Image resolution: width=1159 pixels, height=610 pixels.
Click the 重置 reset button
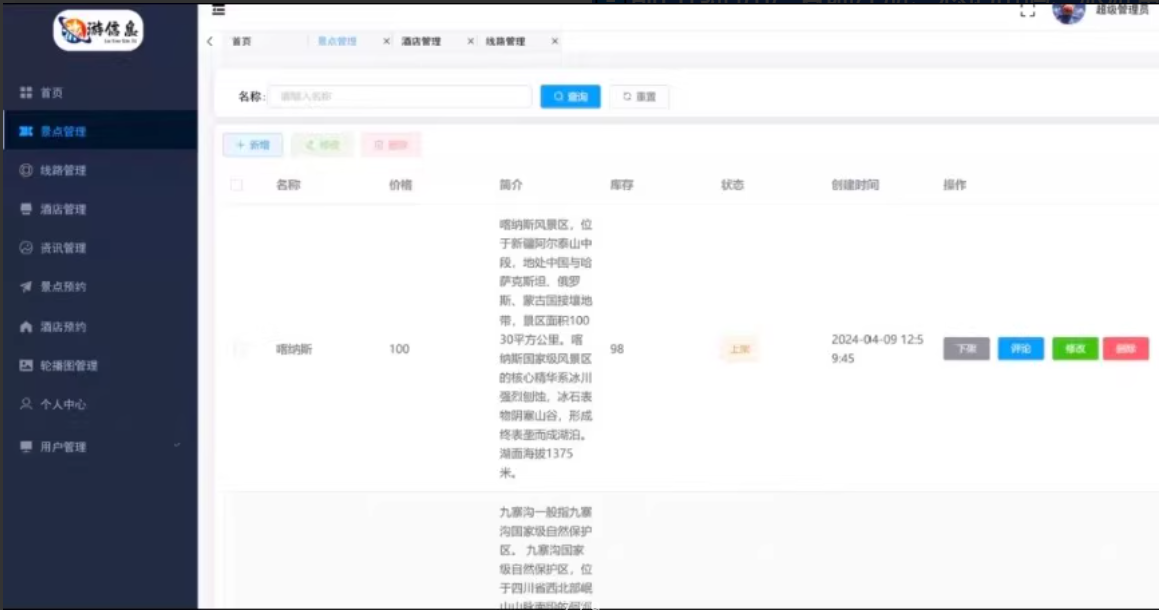click(639, 96)
